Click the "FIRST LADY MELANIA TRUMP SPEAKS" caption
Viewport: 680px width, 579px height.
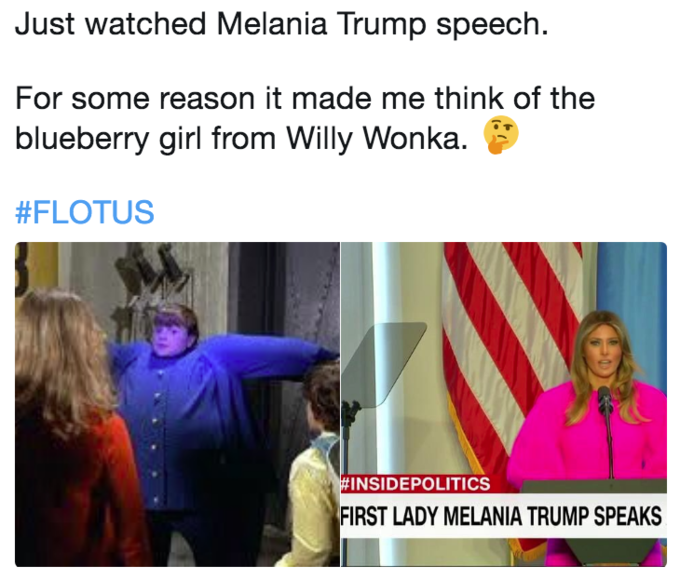click(x=501, y=516)
